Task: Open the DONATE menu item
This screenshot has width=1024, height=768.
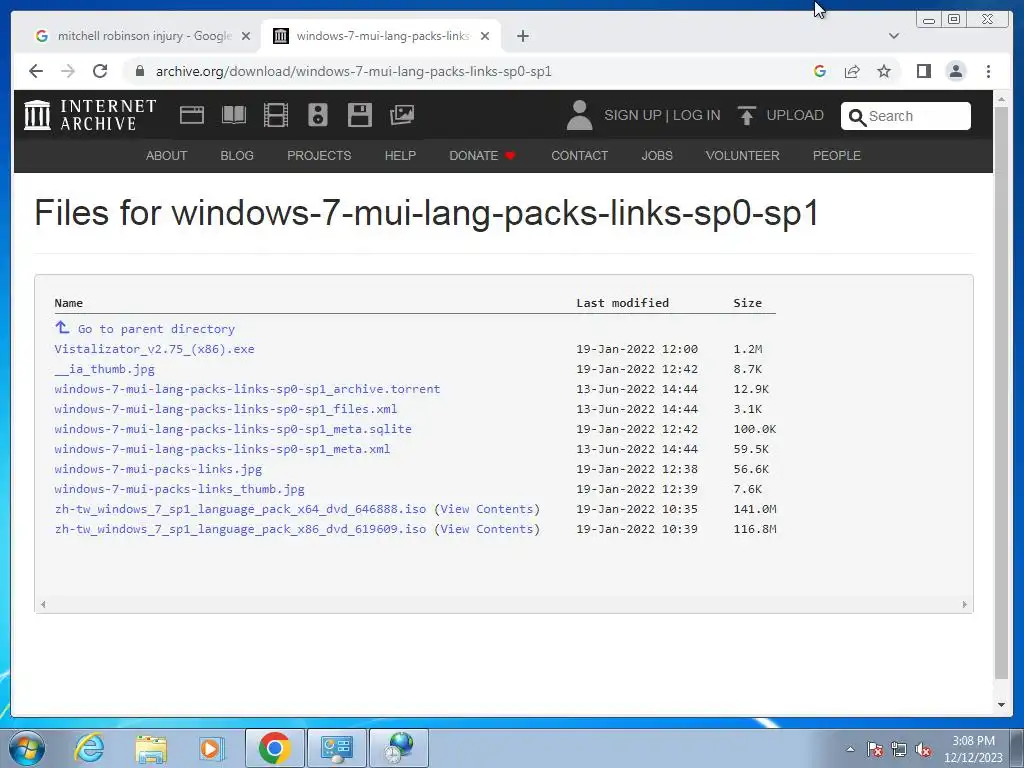Action: 482,155
